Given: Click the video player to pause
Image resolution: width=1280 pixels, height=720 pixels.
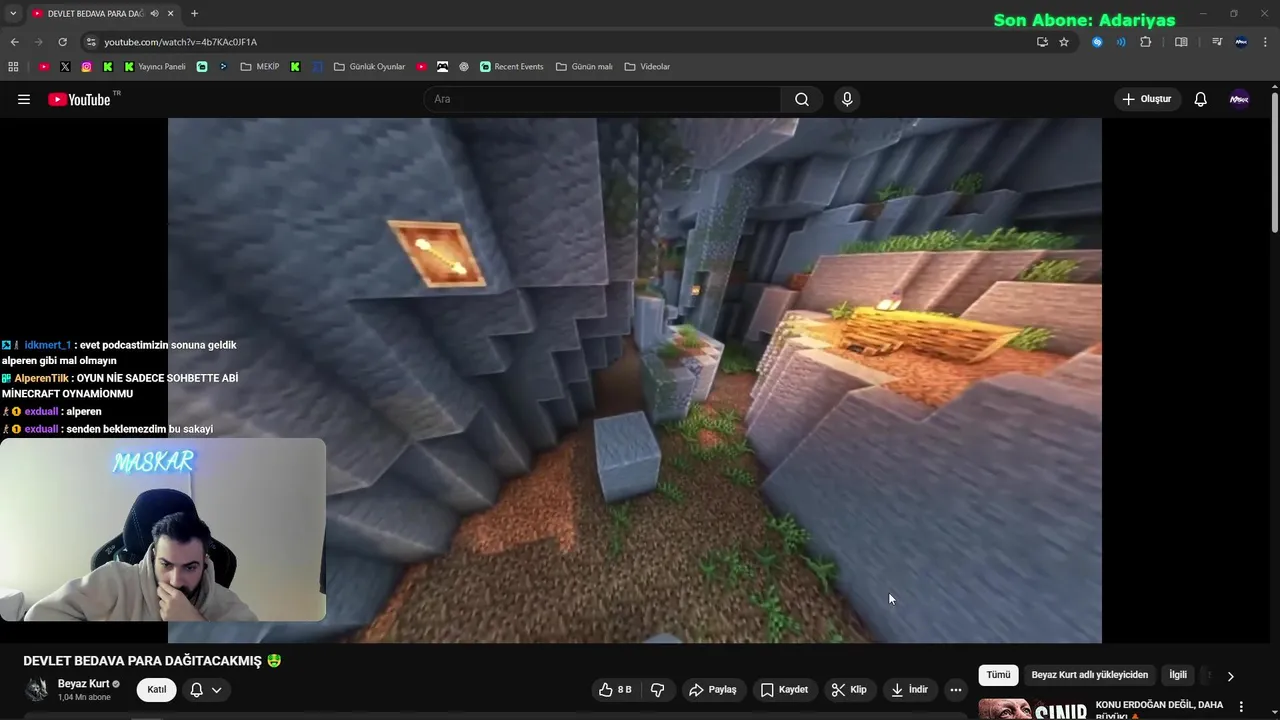Looking at the screenshot, I should (635, 380).
